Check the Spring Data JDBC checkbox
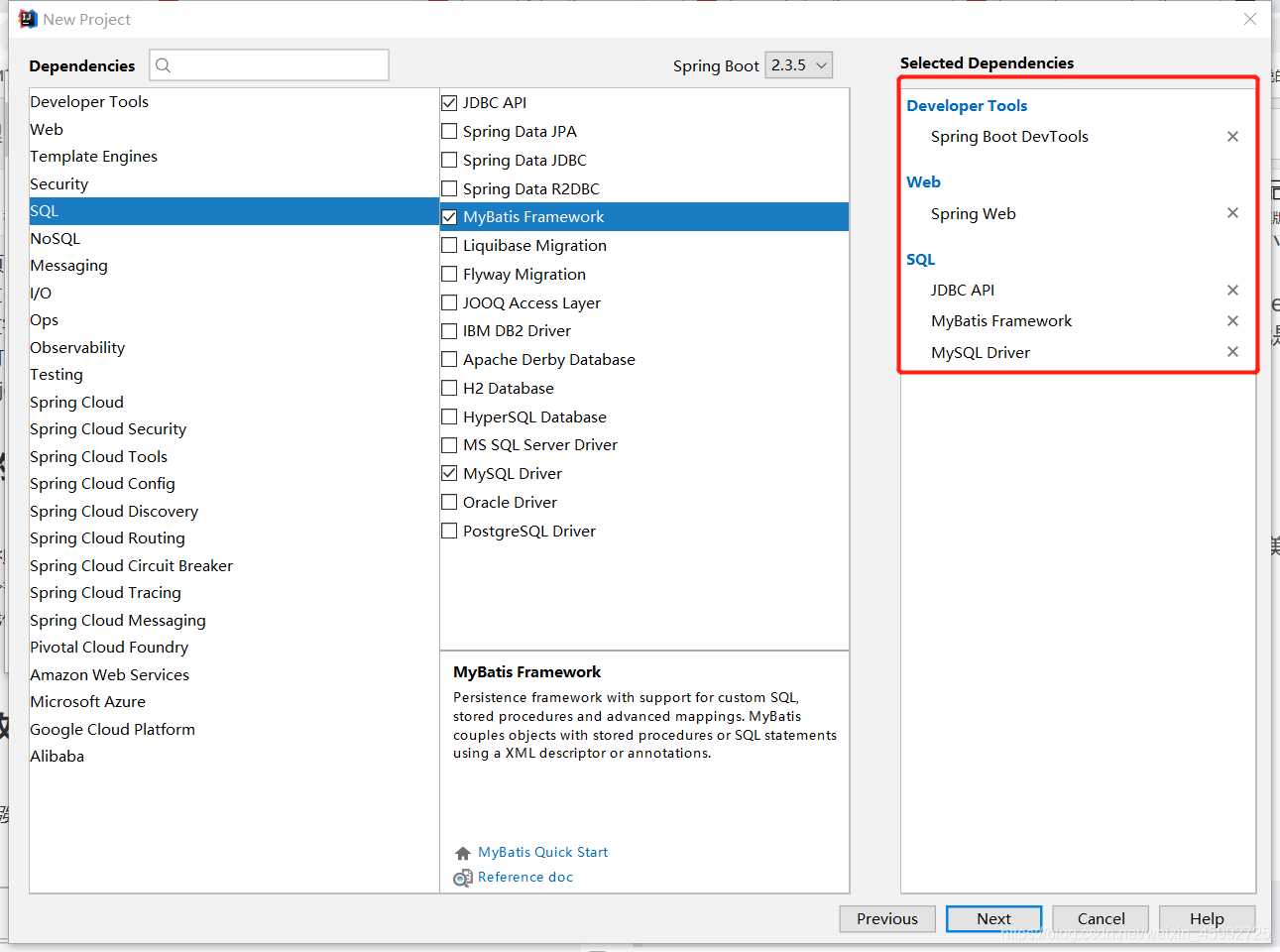Viewport: 1280px width, 952px height. coord(449,160)
